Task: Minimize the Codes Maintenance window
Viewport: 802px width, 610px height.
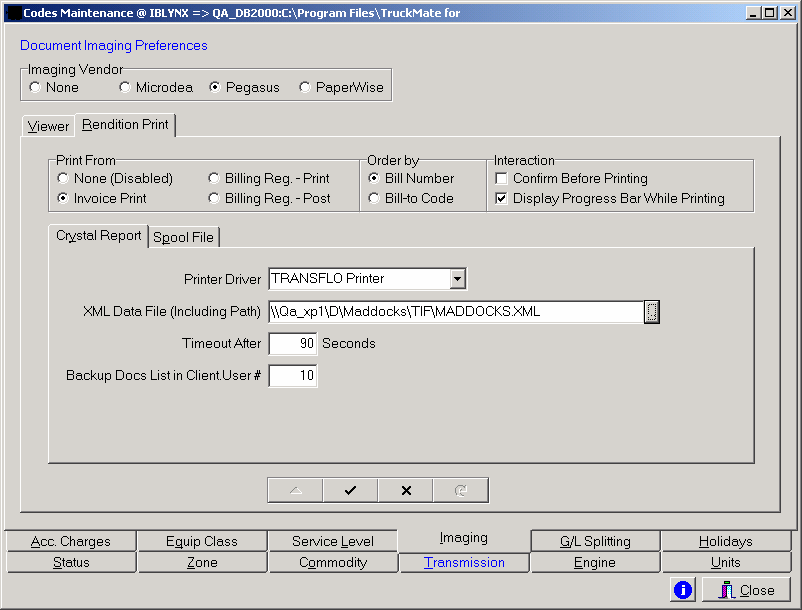Action: tap(752, 13)
